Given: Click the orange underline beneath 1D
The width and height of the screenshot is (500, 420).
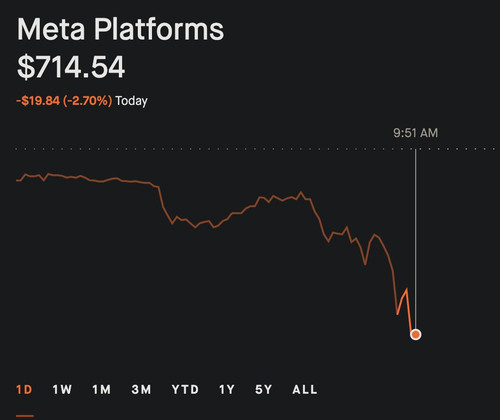Looking at the screenshot, I should click(x=25, y=416).
